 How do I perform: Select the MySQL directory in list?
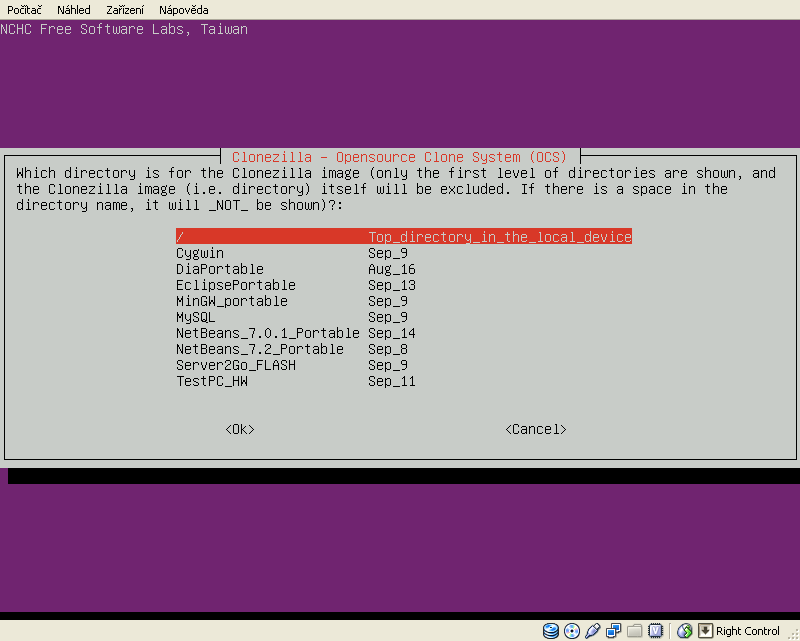click(x=195, y=317)
